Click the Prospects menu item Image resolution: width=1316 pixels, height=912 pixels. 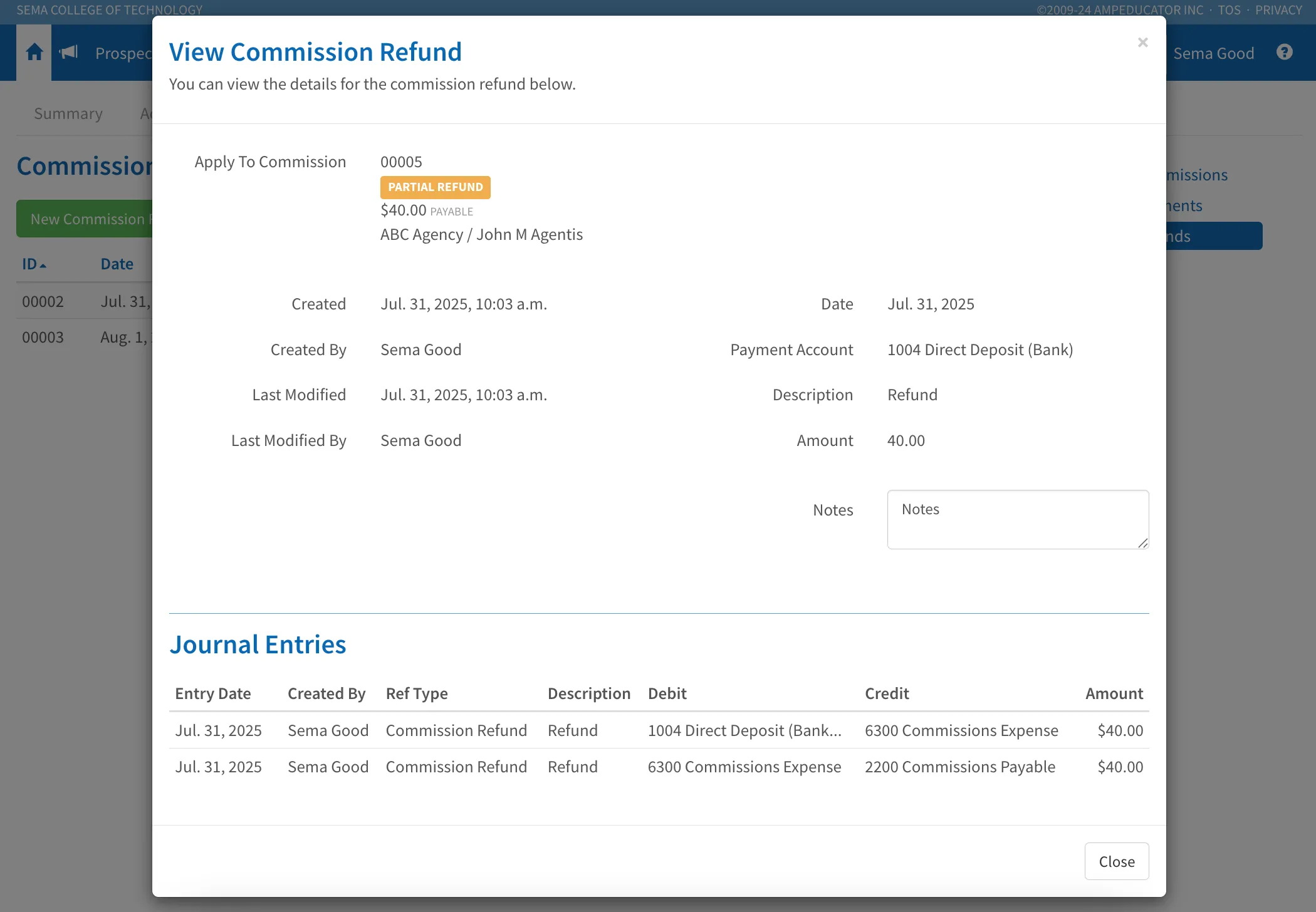click(123, 53)
